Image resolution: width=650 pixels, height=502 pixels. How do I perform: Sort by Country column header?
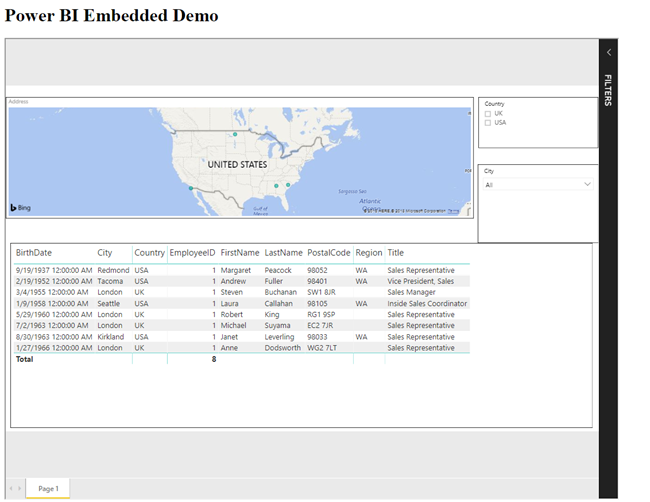click(149, 252)
